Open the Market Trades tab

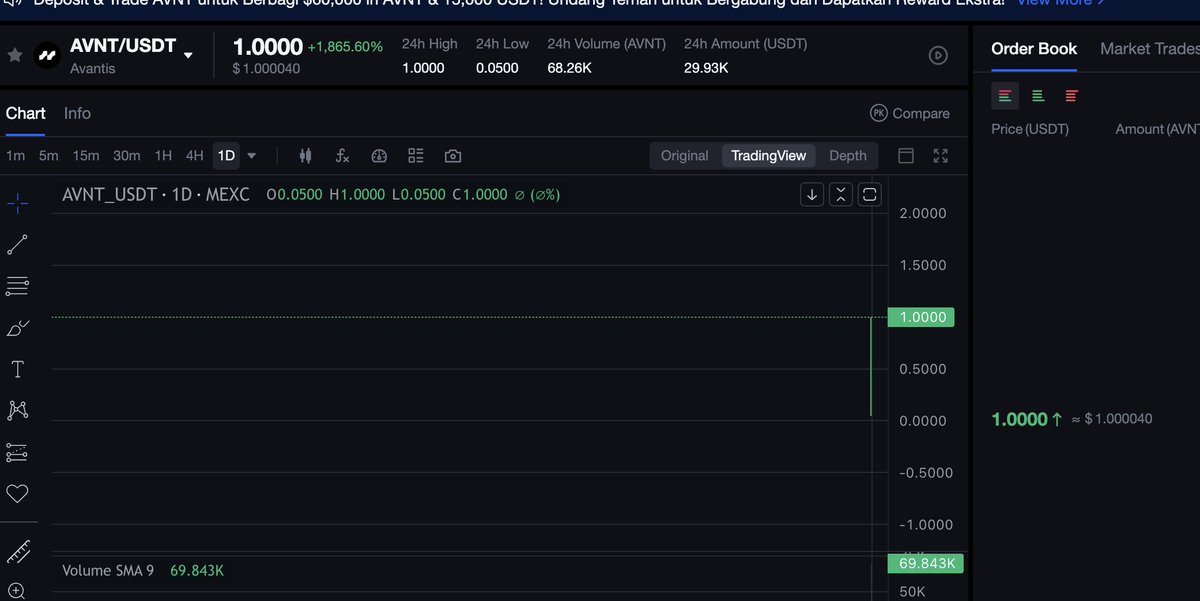pyautogui.click(x=1150, y=48)
